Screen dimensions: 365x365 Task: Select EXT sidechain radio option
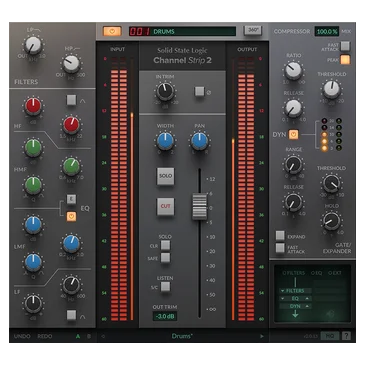click(x=335, y=273)
